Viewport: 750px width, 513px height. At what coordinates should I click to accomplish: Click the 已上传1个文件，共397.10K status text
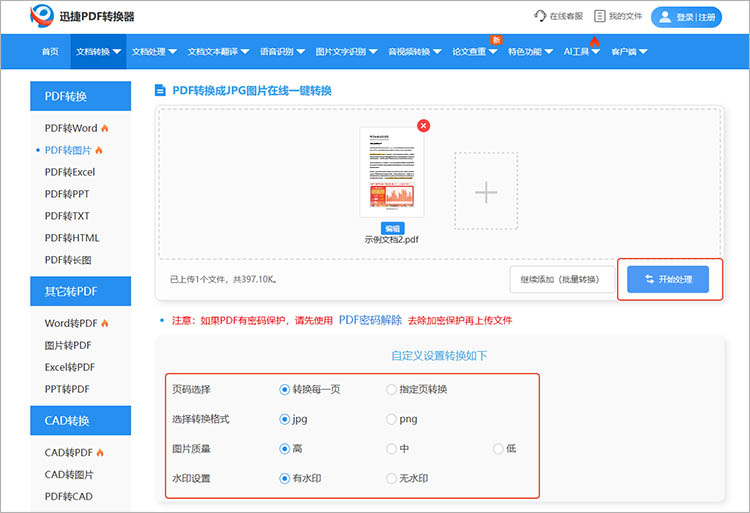coord(223,279)
